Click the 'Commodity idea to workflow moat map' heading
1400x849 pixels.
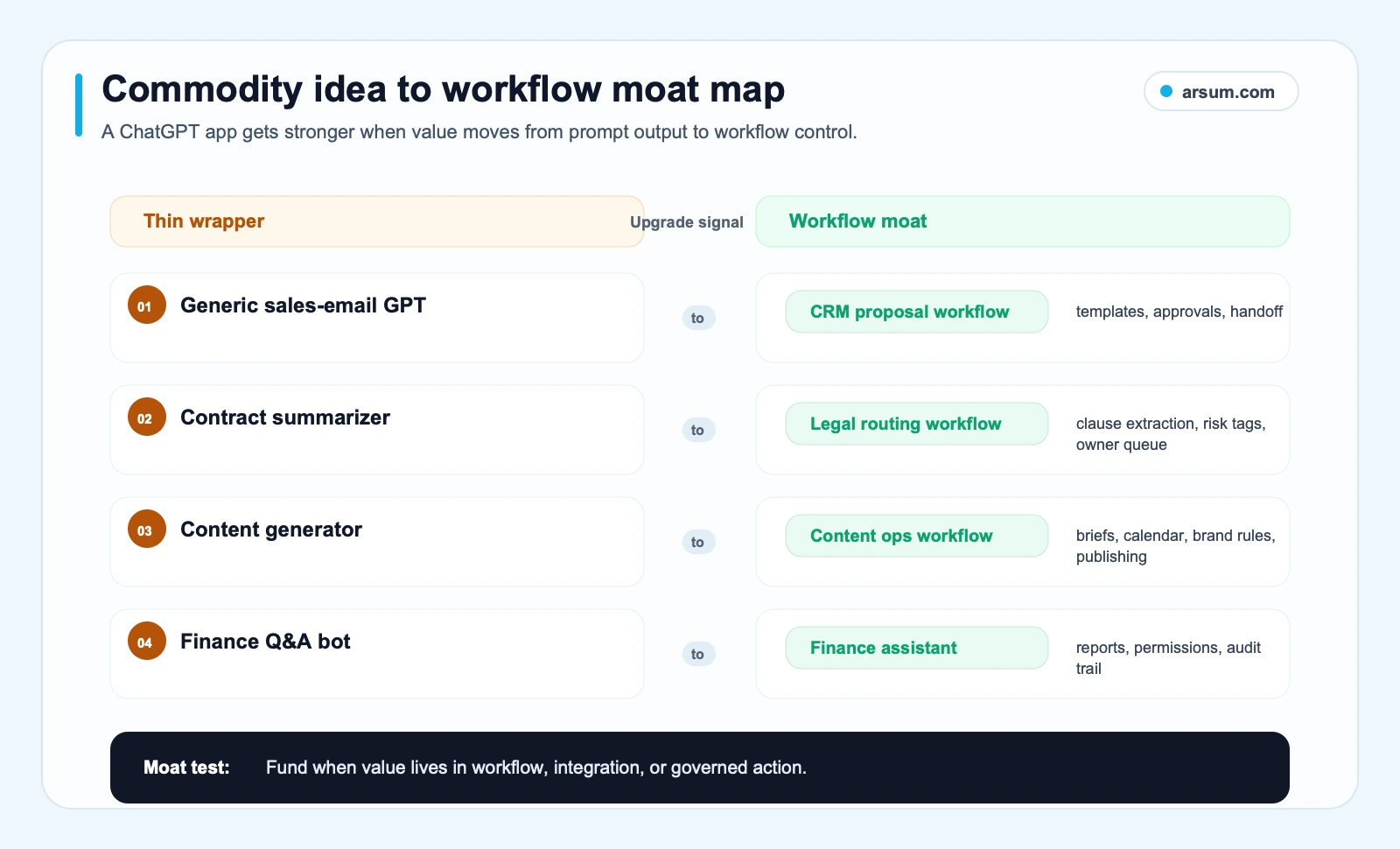pyautogui.click(x=444, y=89)
